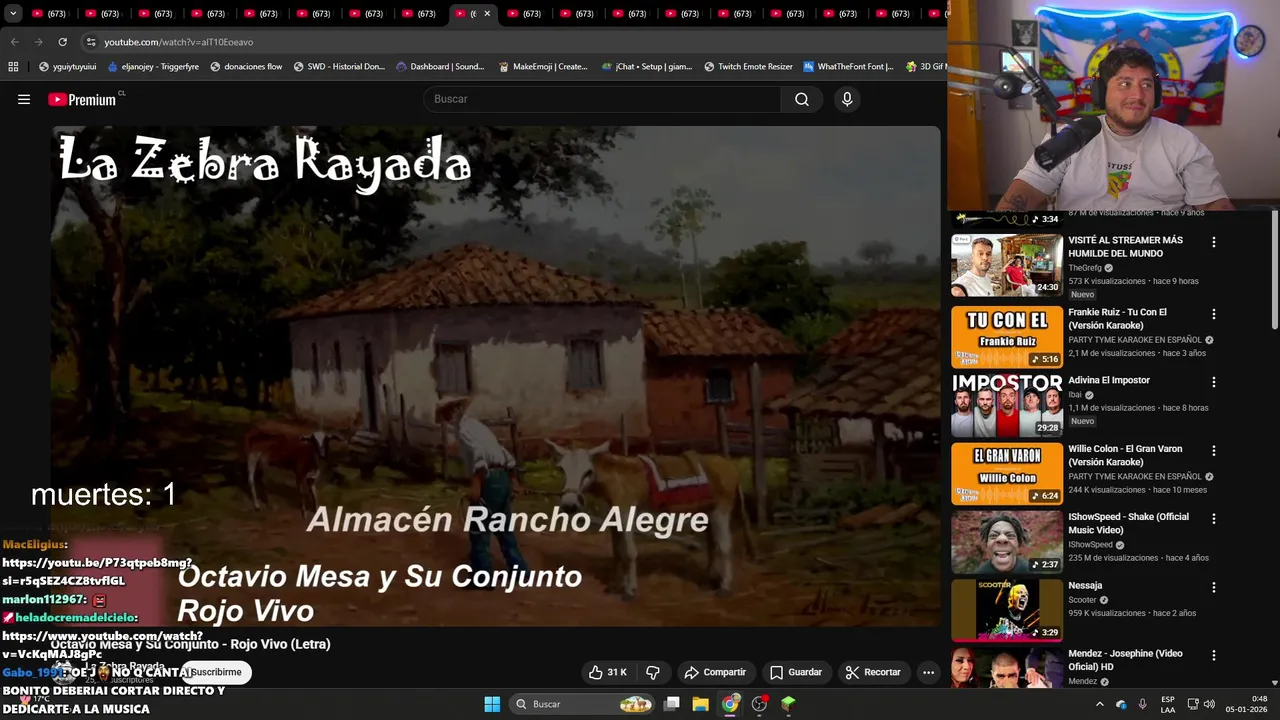This screenshot has height=720, width=1280.
Task: Open jChat Setup bookmark
Action: point(647,67)
